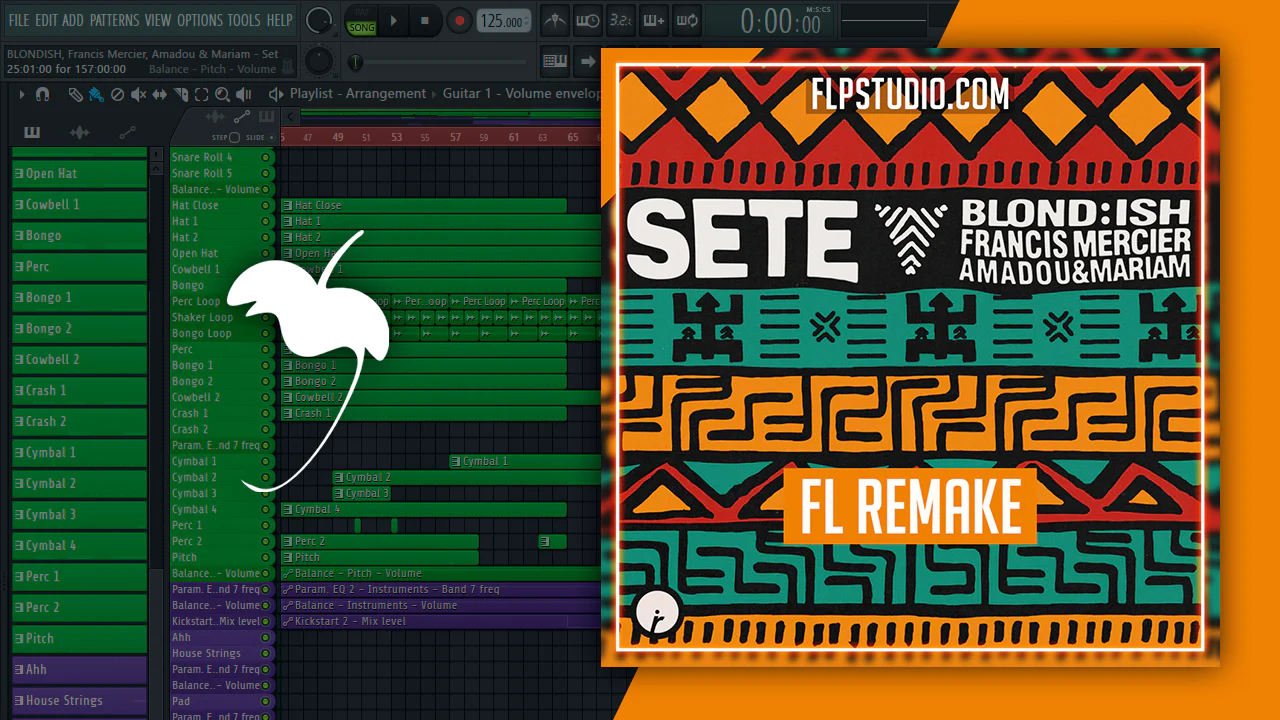Viewport: 1280px width, 720px height.
Task: Mute the Hat Close track
Action: point(265,205)
